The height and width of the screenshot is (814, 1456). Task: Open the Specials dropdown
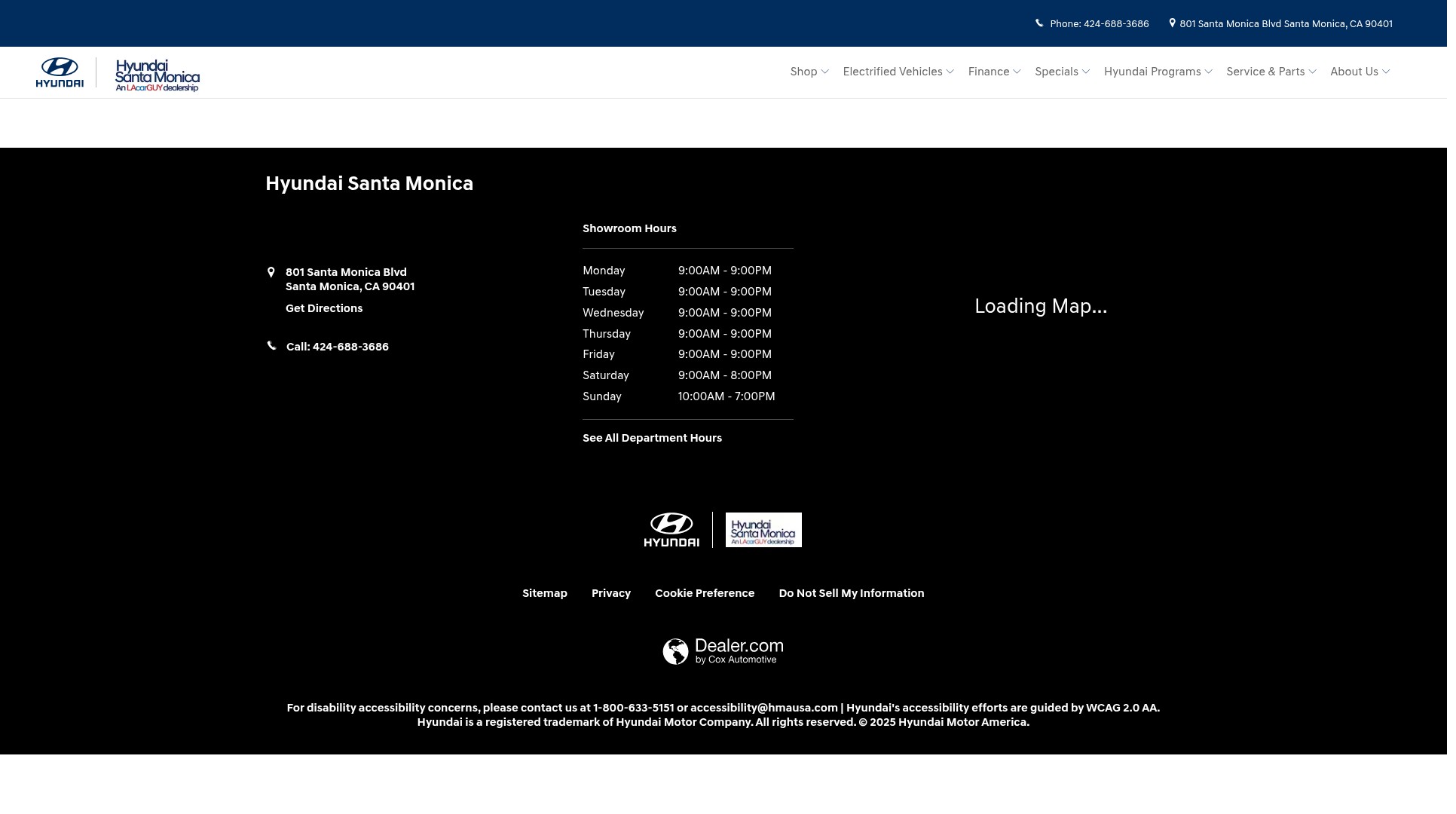pos(1063,72)
